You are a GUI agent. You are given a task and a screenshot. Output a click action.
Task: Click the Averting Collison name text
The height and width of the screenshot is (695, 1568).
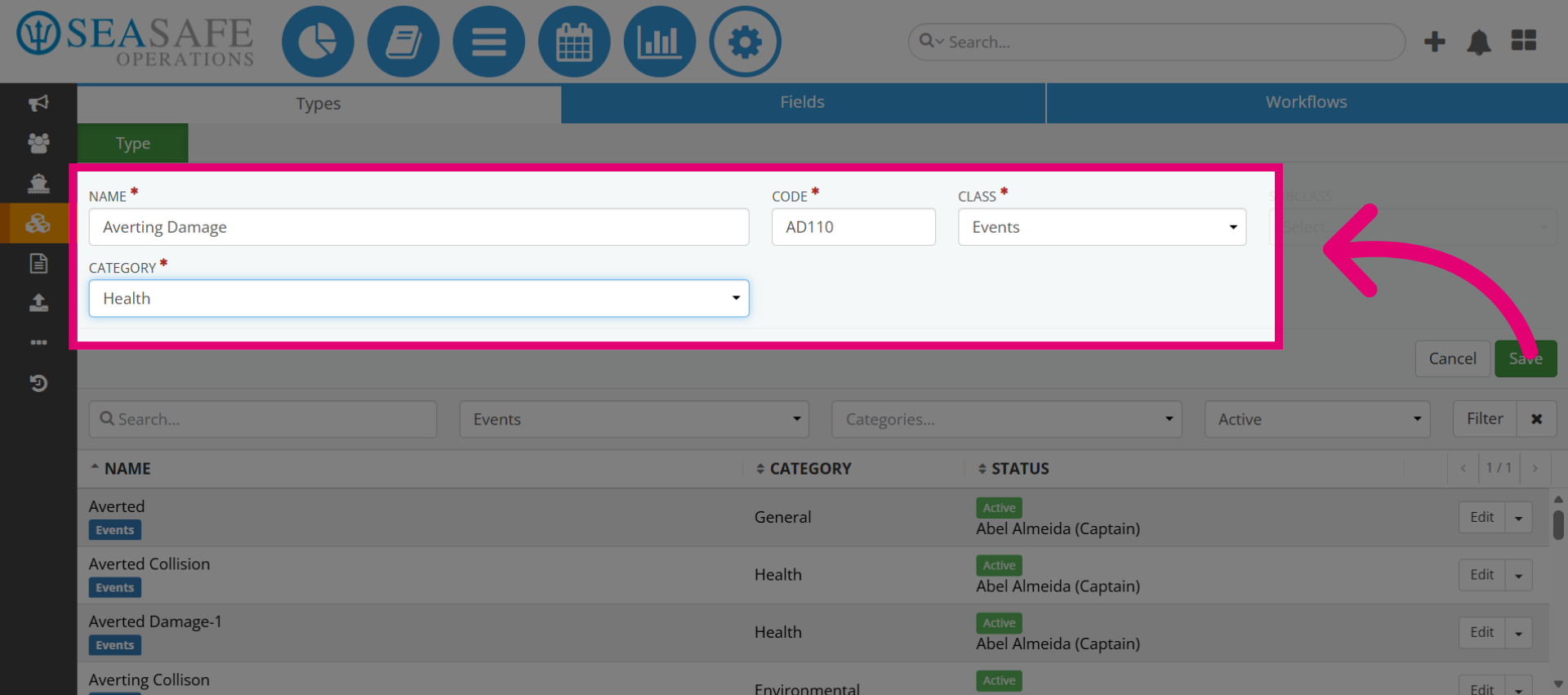click(149, 680)
